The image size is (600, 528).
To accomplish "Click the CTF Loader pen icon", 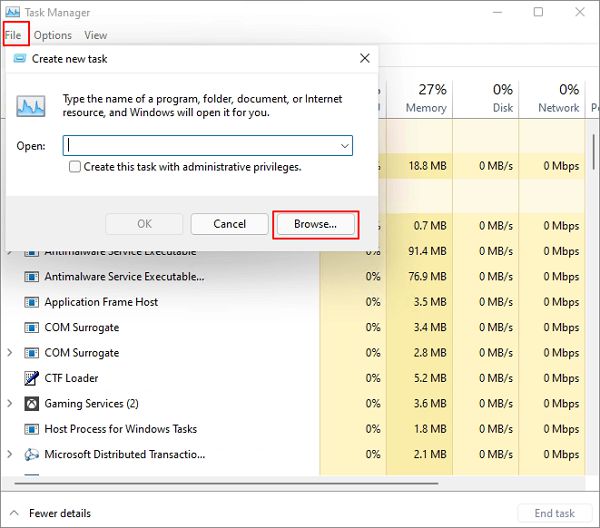I will tap(31, 378).
